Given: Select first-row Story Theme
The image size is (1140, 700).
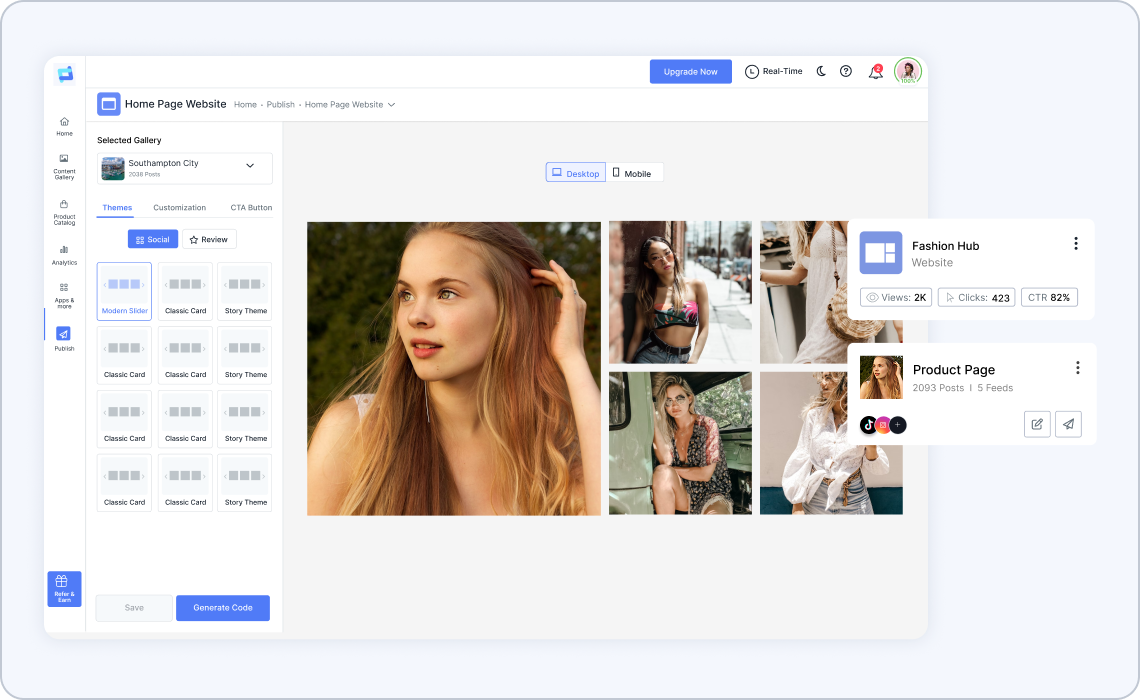Looking at the screenshot, I should pos(245,291).
